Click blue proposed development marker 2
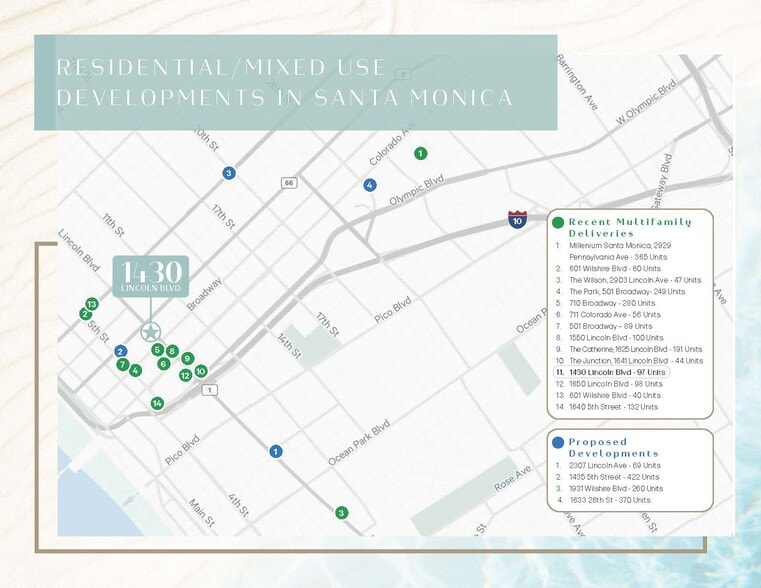The height and width of the screenshot is (588, 761). 121,351
